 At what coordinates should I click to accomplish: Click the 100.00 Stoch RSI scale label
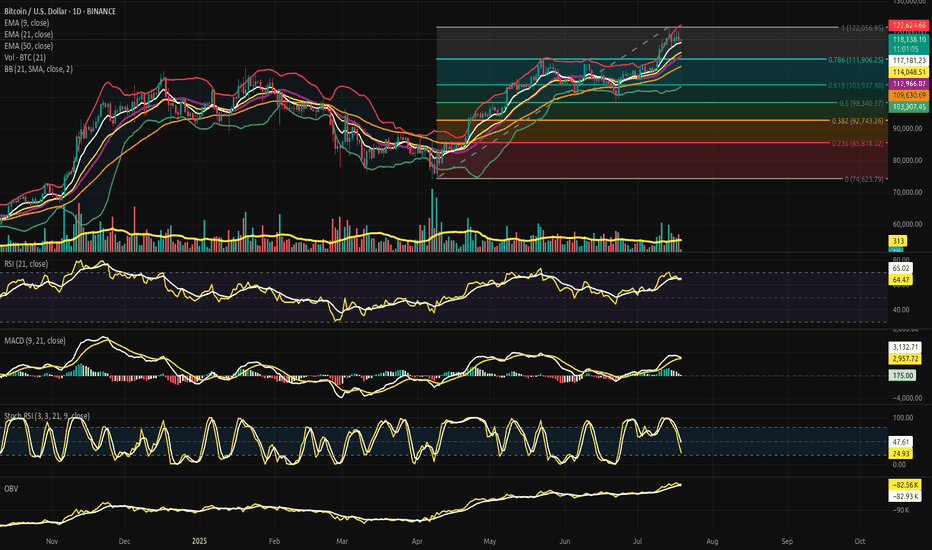pyautogui.click(x=903, y=418)
